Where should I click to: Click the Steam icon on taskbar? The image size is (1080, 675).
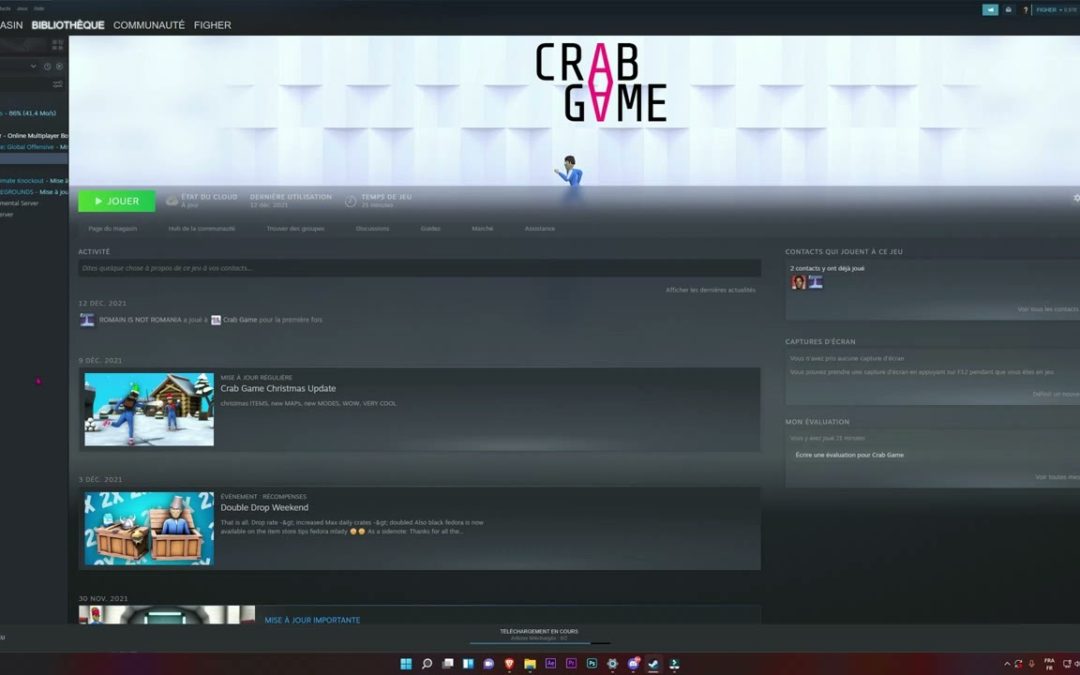[x=653, y=664]
